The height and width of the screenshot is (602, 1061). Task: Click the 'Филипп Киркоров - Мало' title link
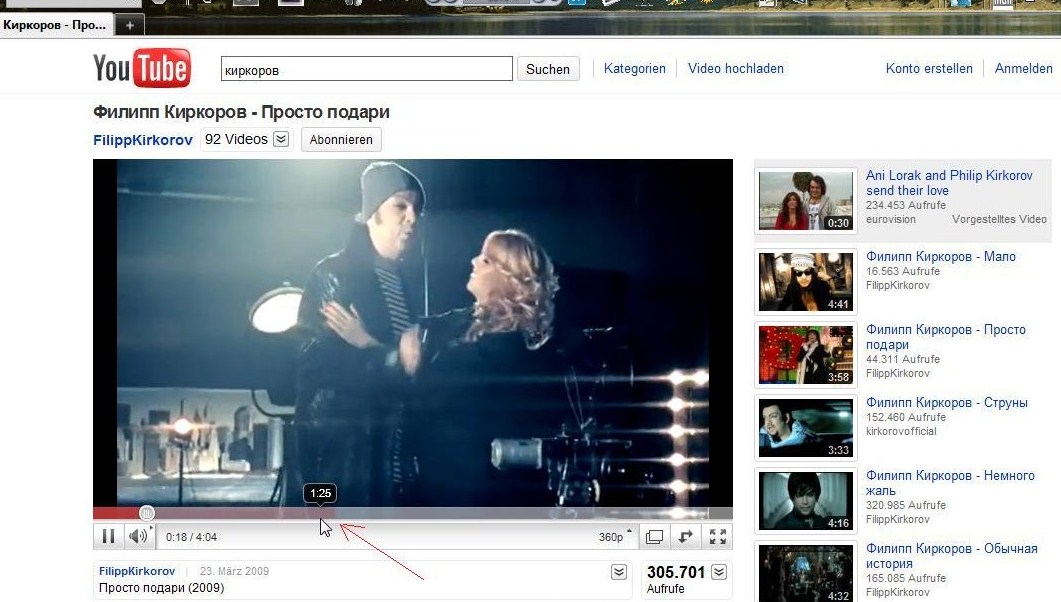pyautogui.click(x=941, y=256)
